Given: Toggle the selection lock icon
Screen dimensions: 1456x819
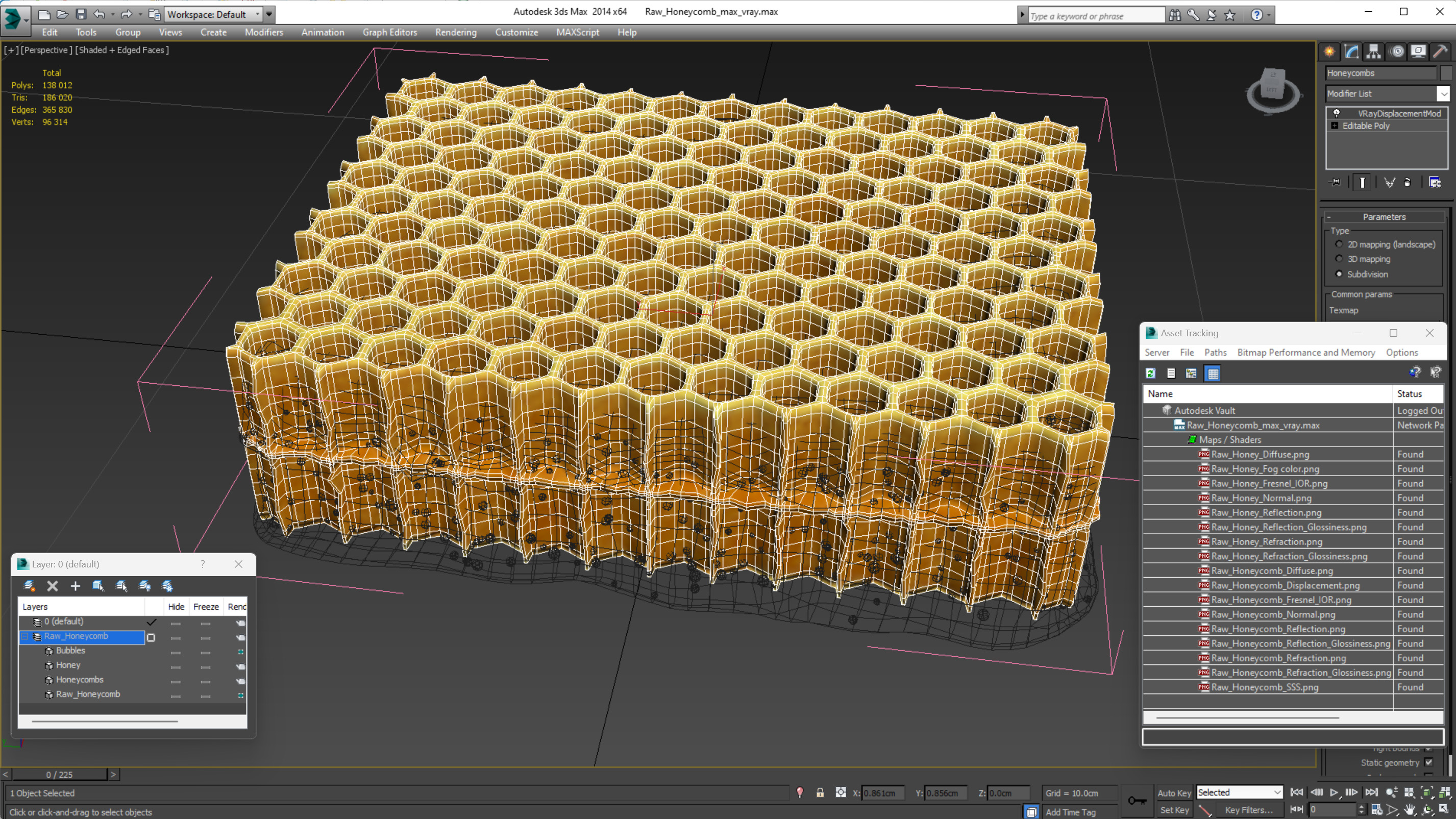Looking at the screenshot, I should (x=820, y=792).
